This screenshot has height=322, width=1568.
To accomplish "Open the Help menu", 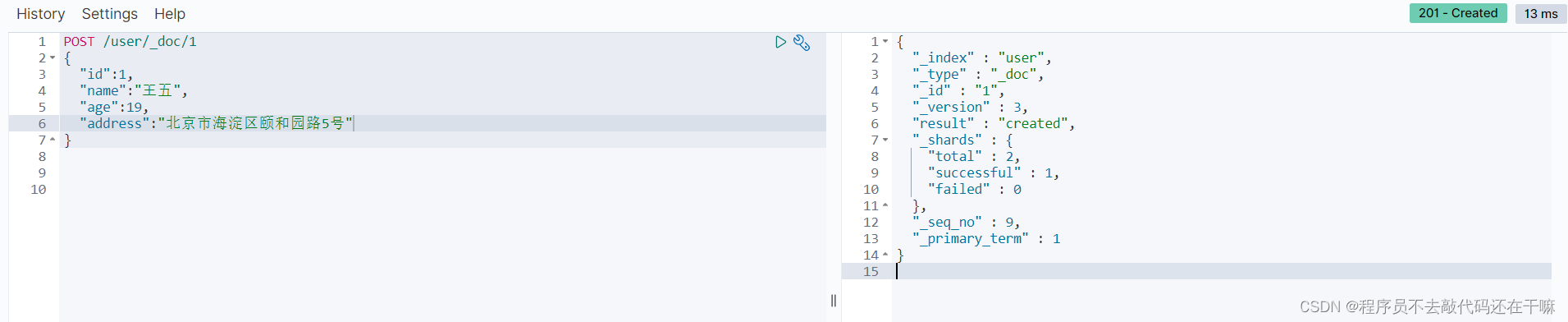I will click(170, 14).
